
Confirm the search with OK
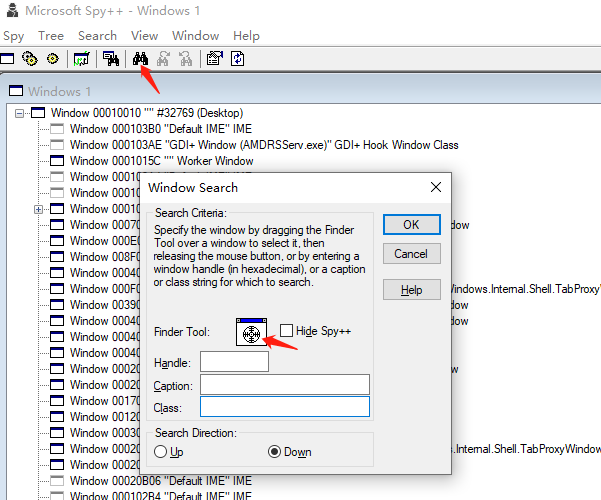412,225
